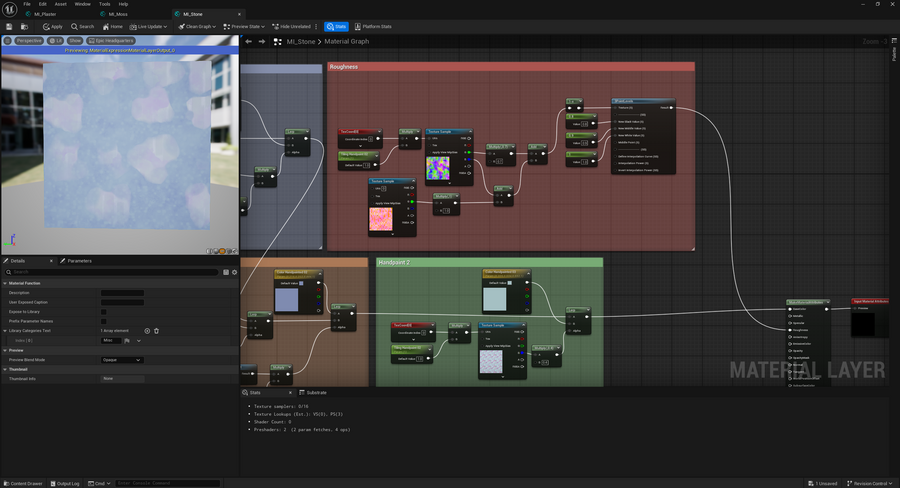Viewport: 900px width, 488px height.
Task: Open Details panel settings gear
Action: (234, 271)
